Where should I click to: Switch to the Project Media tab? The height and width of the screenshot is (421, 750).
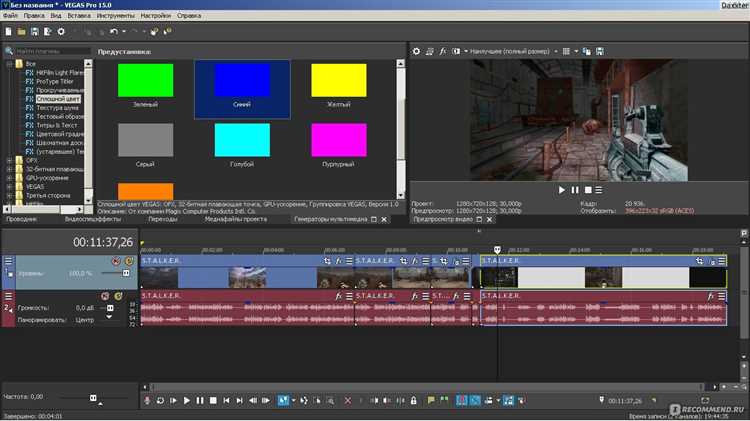point(236,219)
